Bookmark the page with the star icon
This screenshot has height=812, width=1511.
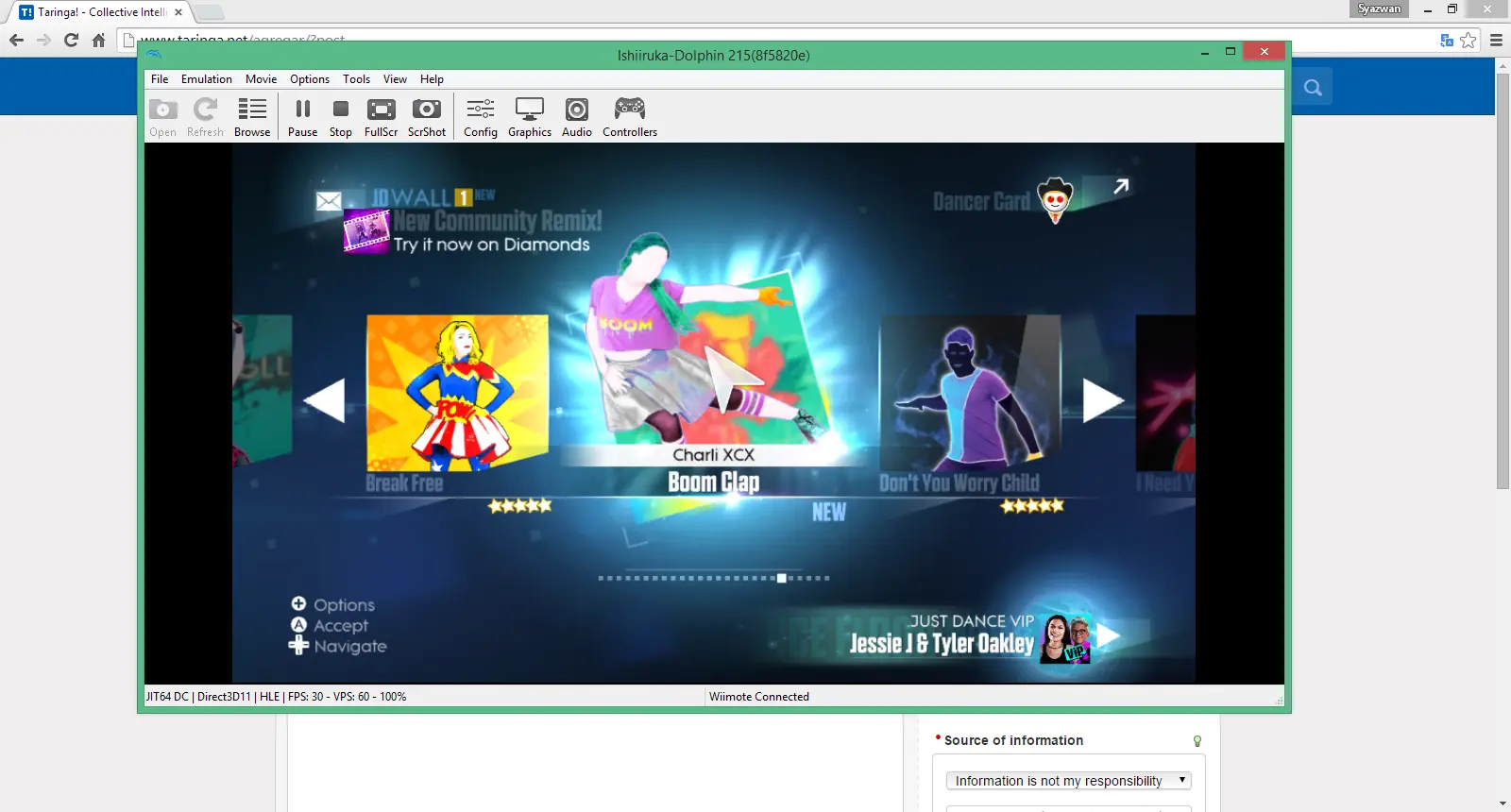point(1469,40)
